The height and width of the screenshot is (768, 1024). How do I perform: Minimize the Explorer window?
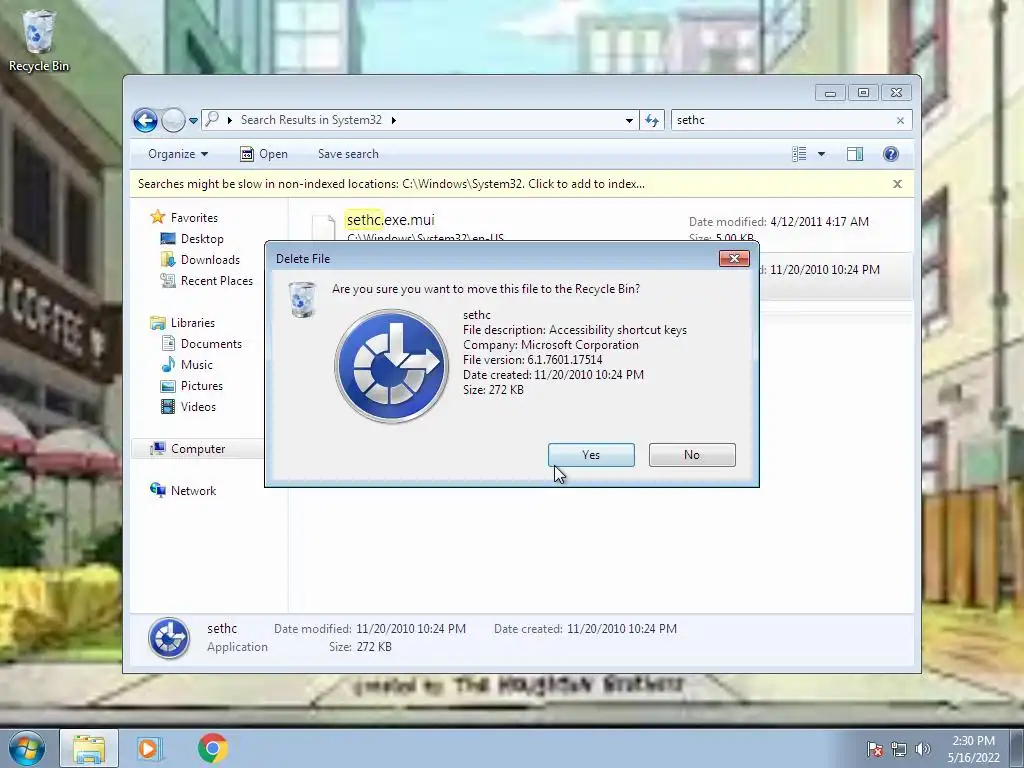pos(830,93)
